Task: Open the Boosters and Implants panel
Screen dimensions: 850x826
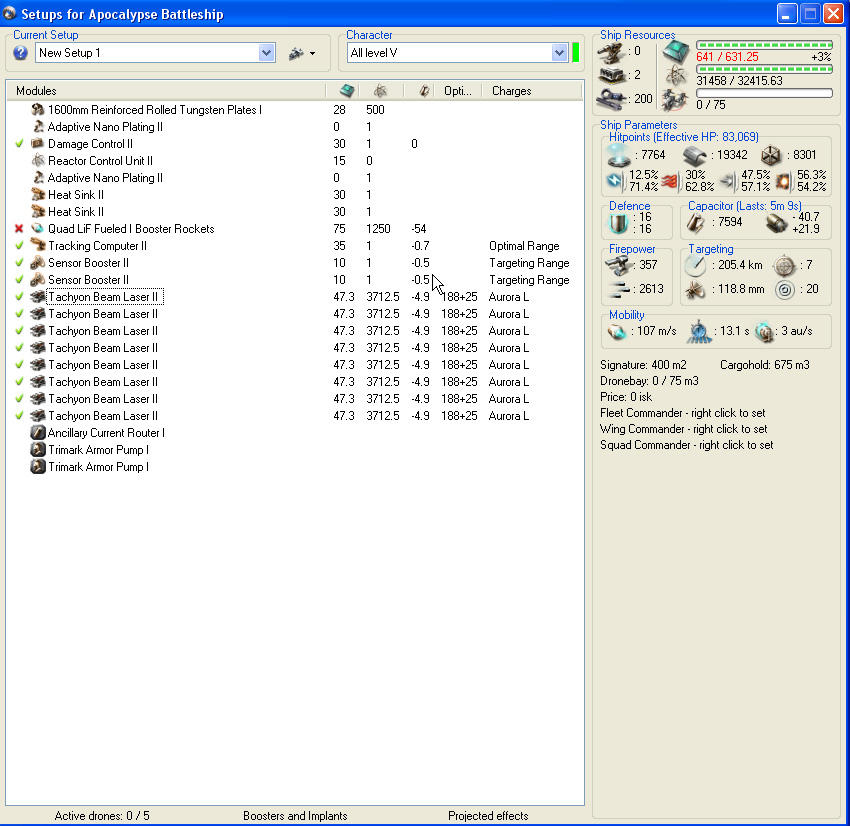Action: click(x=295, y=816)
